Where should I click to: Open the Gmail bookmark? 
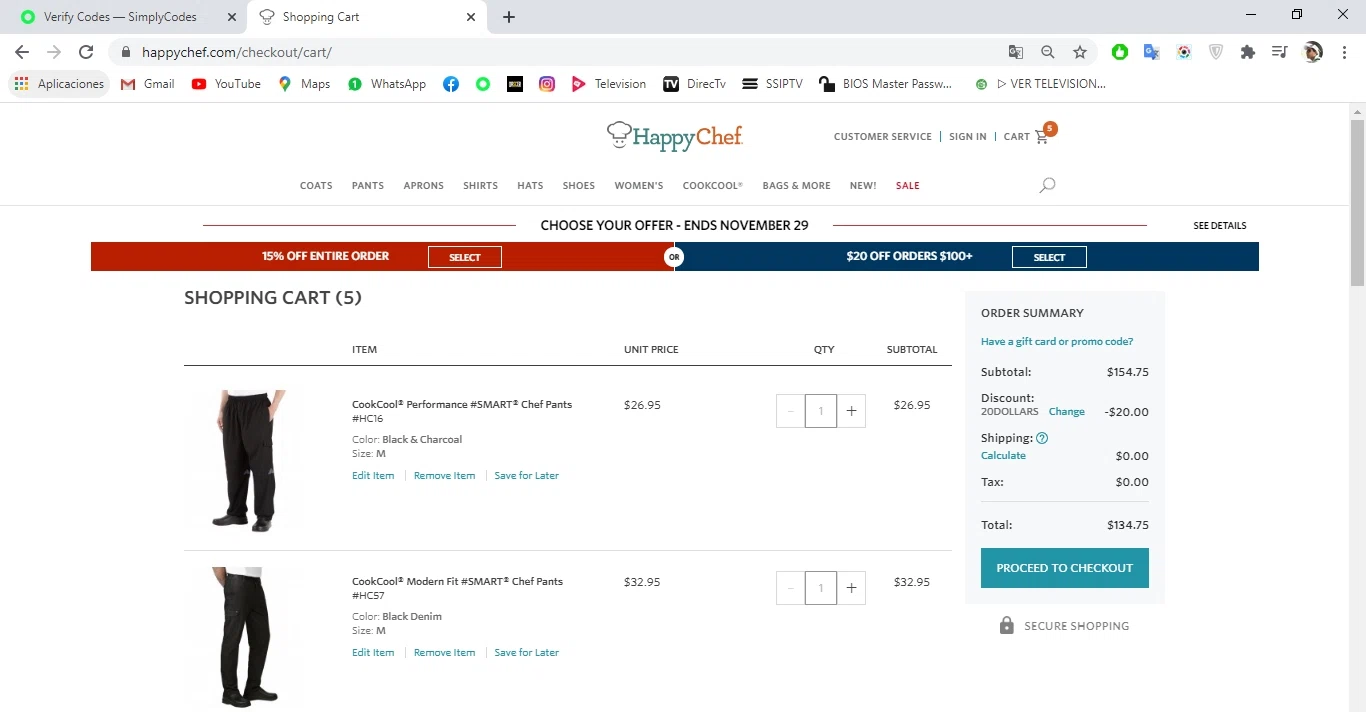point(147,84)
